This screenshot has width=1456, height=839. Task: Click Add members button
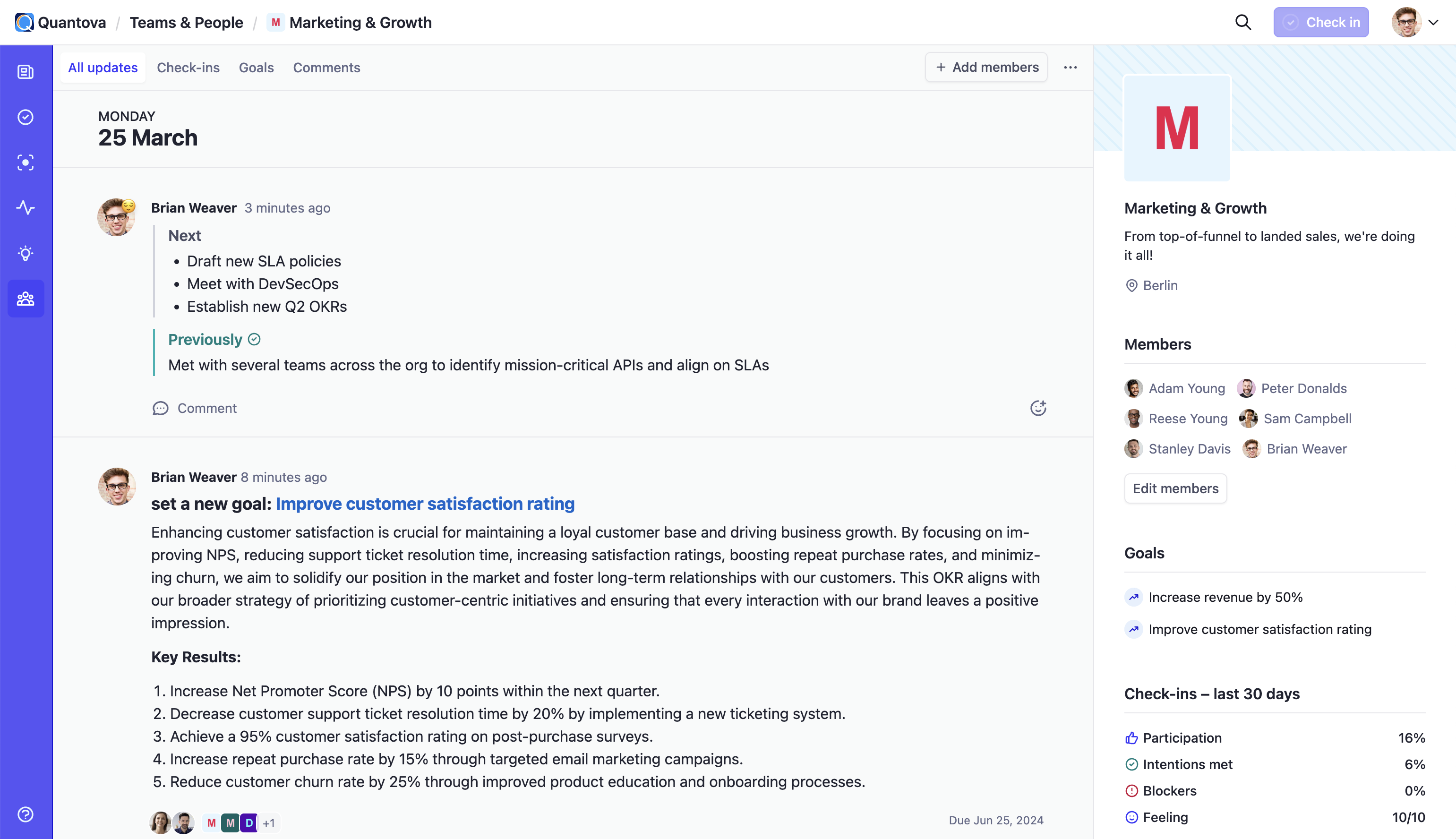(986, 67)
